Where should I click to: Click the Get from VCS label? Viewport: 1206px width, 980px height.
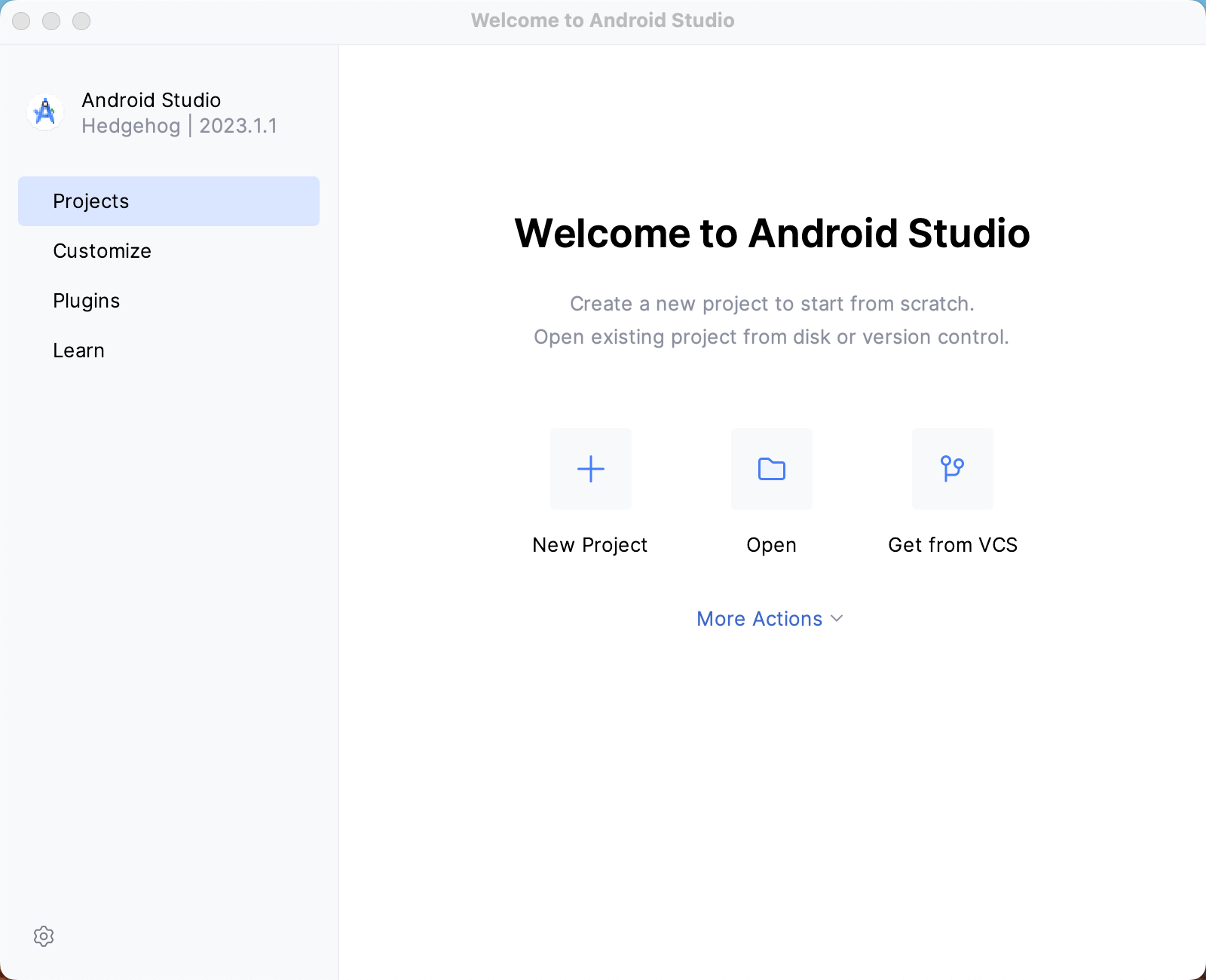952,544
